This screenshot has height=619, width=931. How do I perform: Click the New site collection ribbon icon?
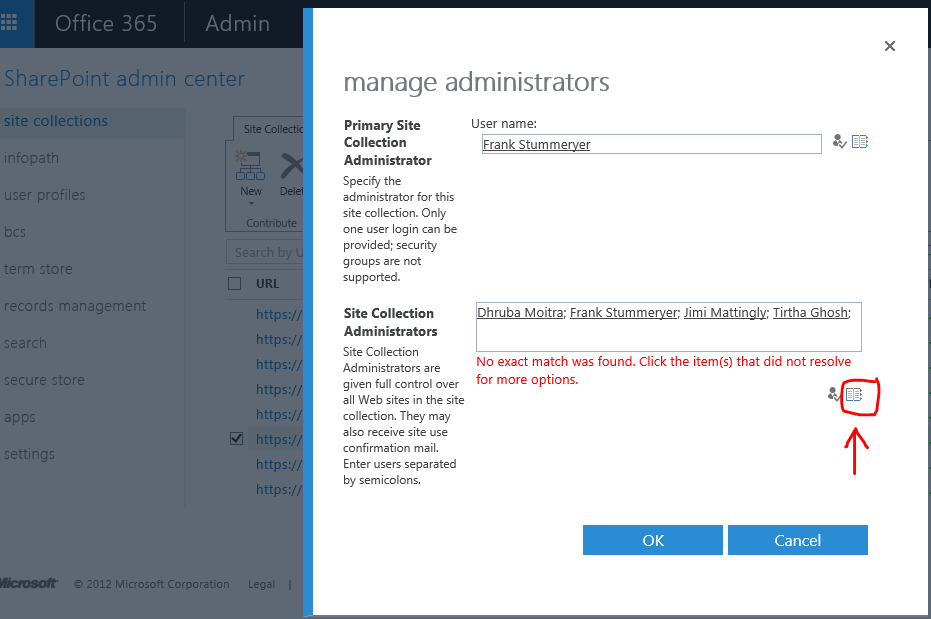[x=251, y=166]
